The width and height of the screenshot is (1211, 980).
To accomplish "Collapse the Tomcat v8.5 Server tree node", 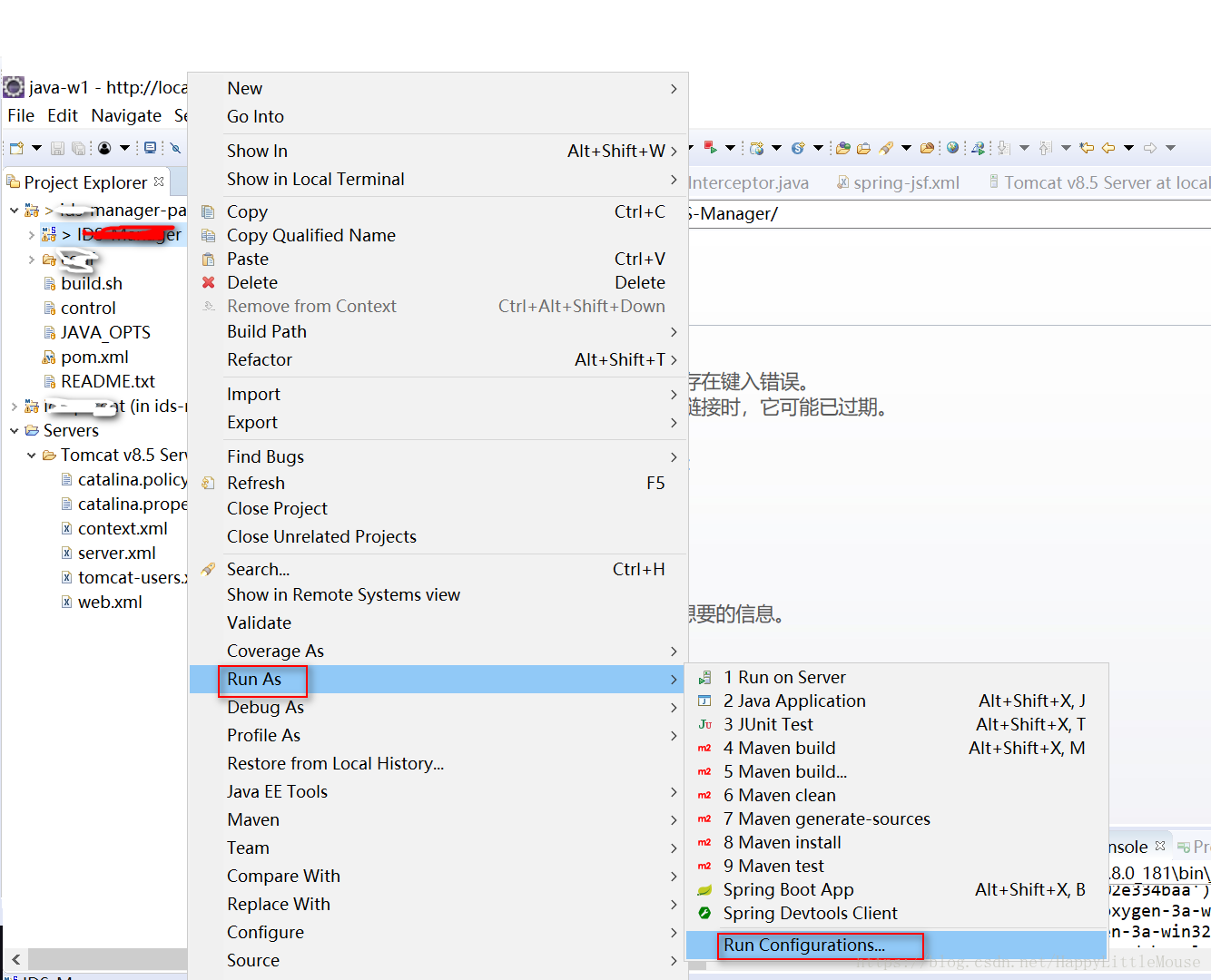I will coord(32,455).
